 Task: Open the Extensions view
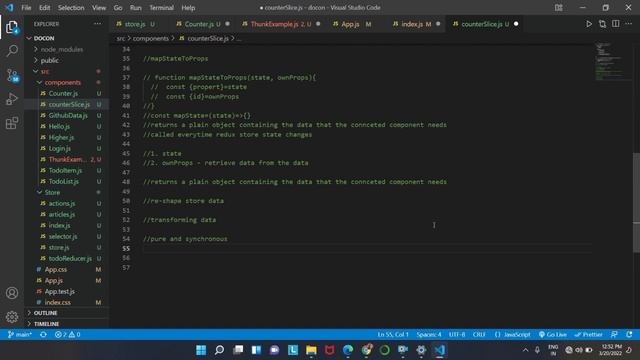click(12, 123)
